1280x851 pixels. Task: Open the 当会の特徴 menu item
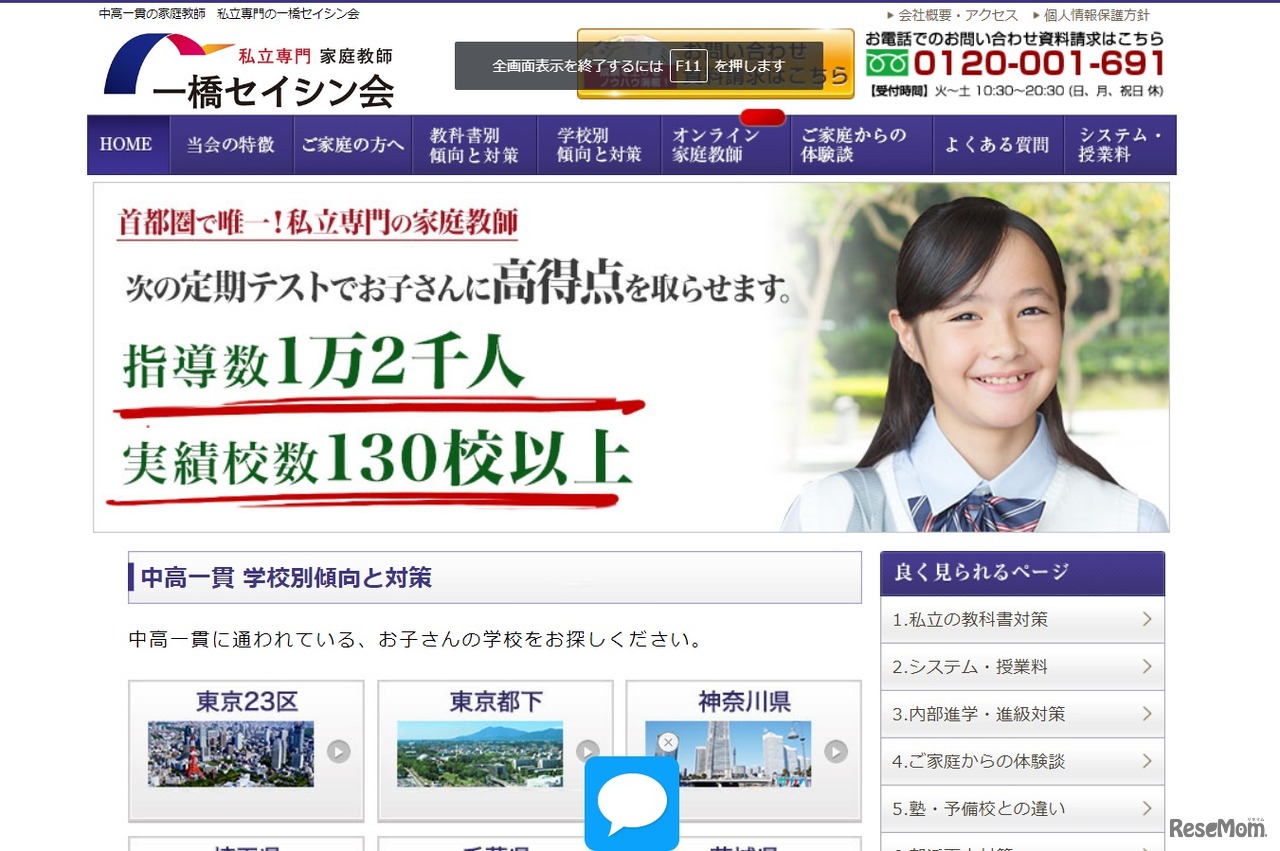click(231, 145)
